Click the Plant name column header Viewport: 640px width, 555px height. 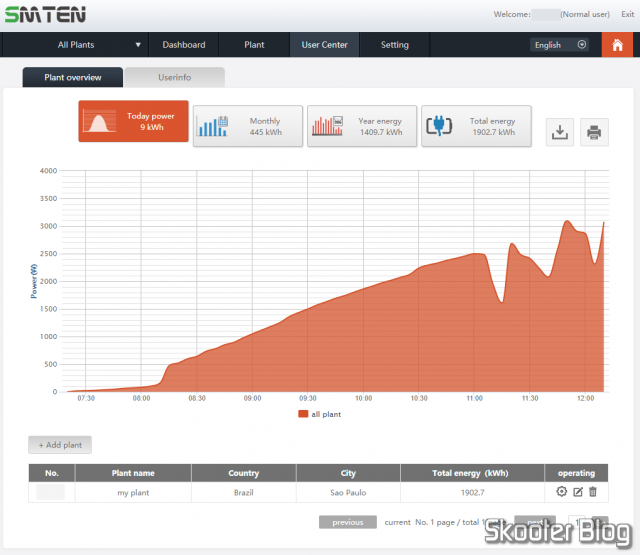click(133, 473)
